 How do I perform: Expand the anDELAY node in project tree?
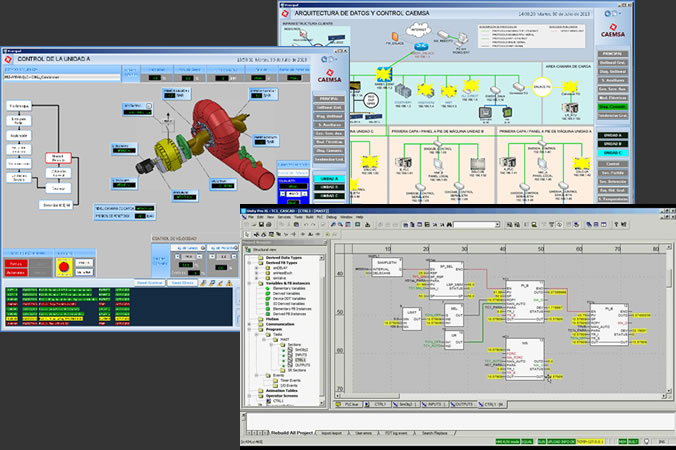tap(257, 268)
